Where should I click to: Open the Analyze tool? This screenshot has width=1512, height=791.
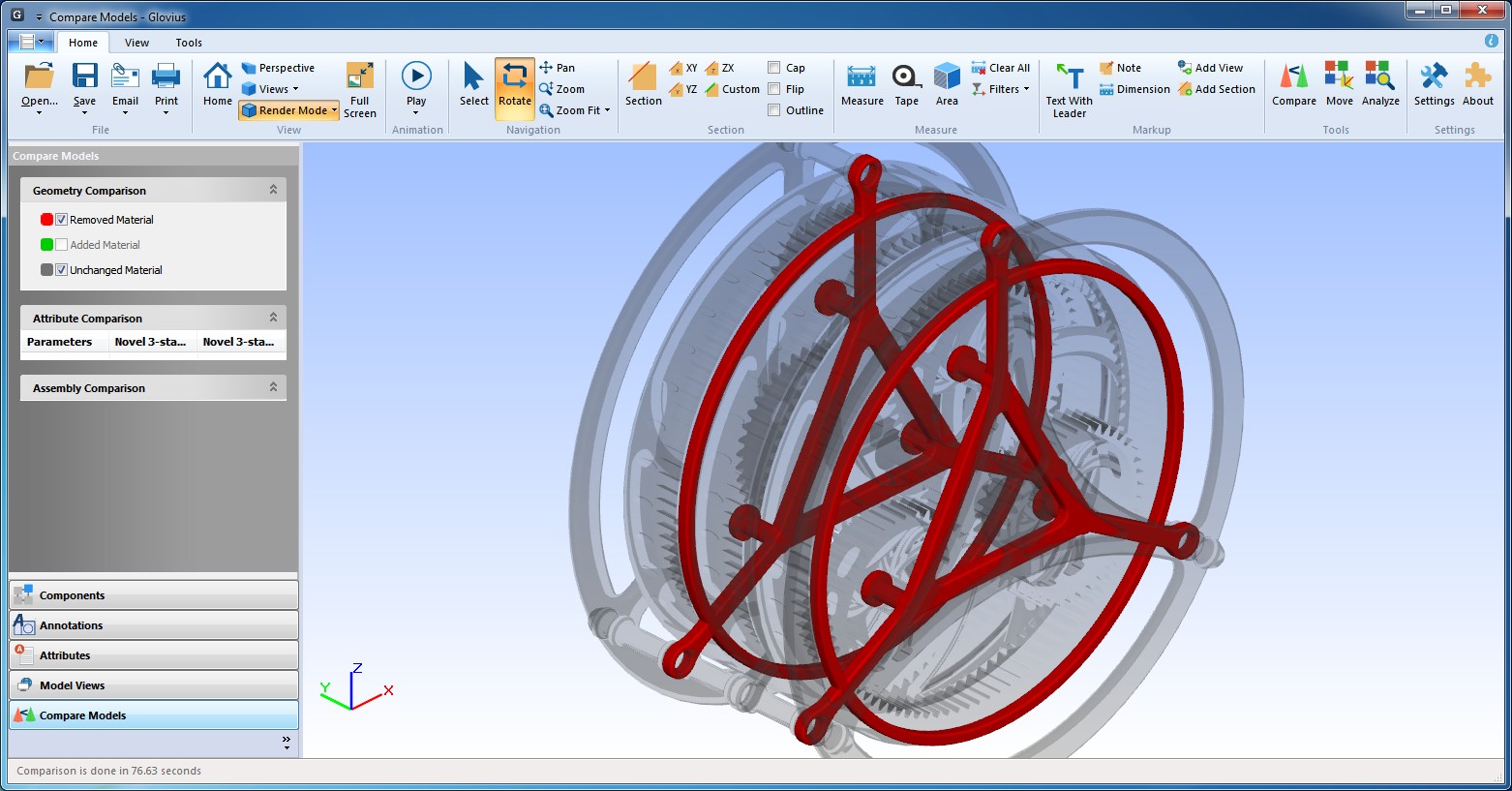tap(1380, 85)
